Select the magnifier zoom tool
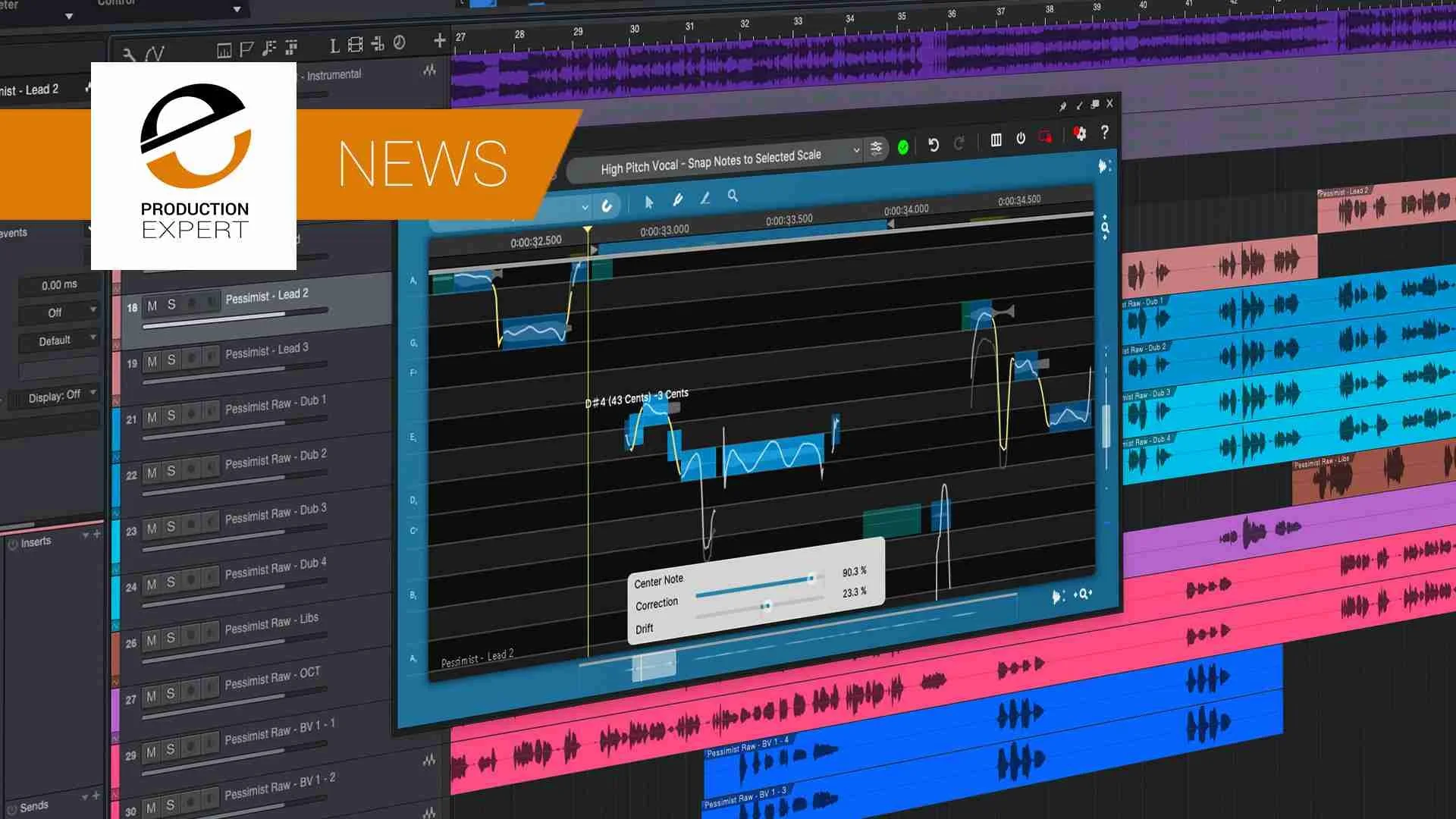Image resolution: width=1456 pixels, height=819 pixels. point(733,196)
